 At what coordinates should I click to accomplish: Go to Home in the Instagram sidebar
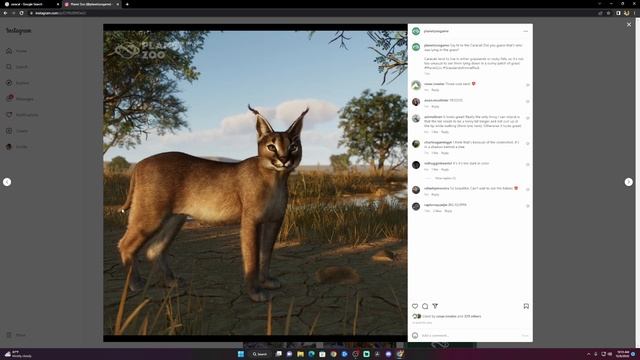point(17,51)
